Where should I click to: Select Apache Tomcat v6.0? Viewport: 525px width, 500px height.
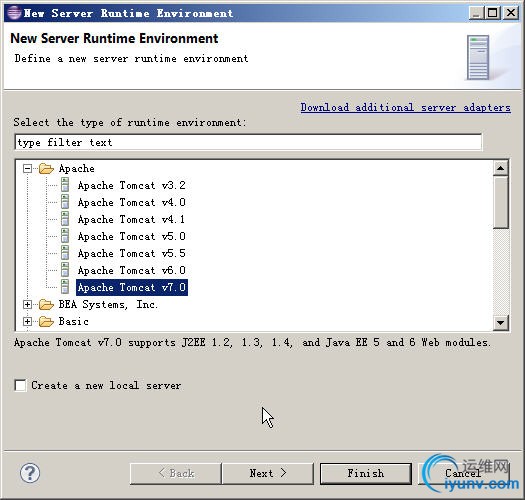(x=132, y=270)
